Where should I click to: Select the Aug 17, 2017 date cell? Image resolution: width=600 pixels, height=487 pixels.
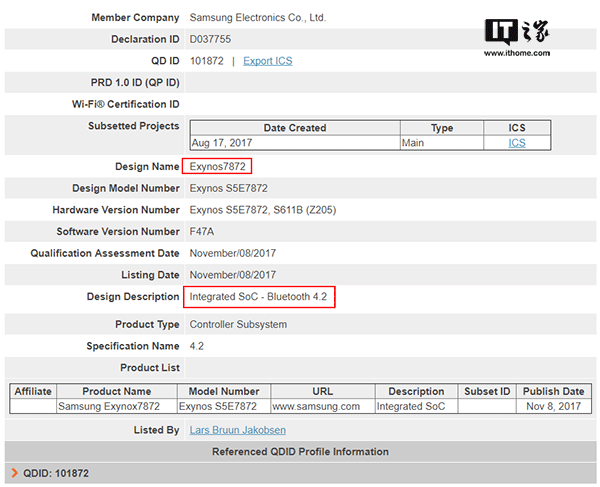pyautogui.click(x=295, y=143)
